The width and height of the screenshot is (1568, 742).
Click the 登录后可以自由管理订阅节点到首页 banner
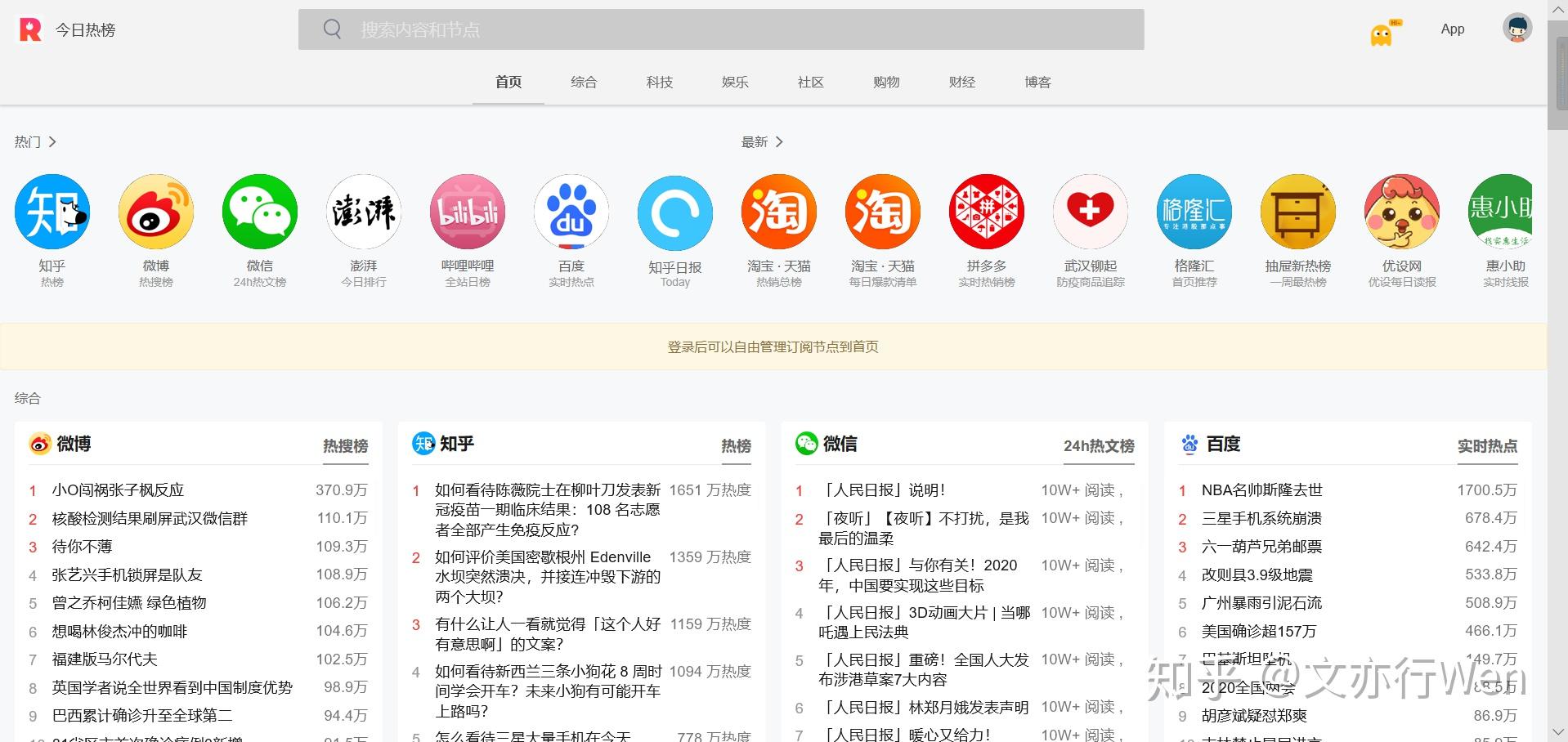[773, 346]
